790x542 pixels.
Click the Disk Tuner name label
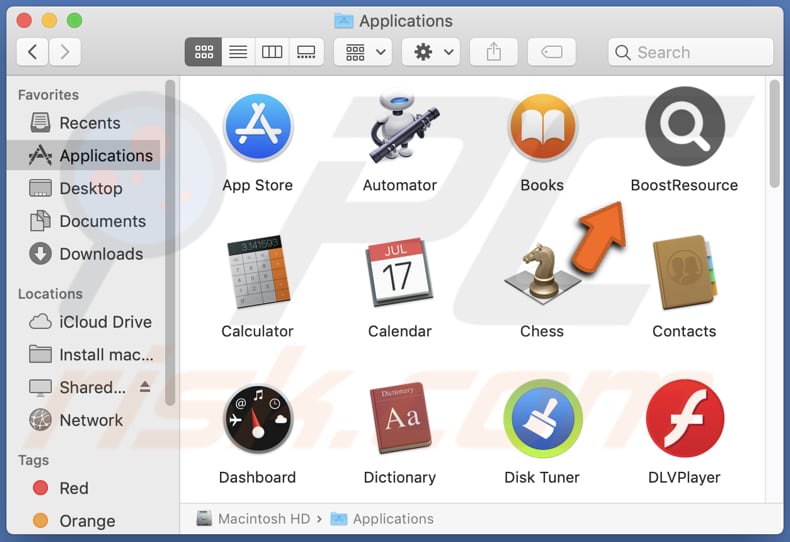click(x=542, y=478)
